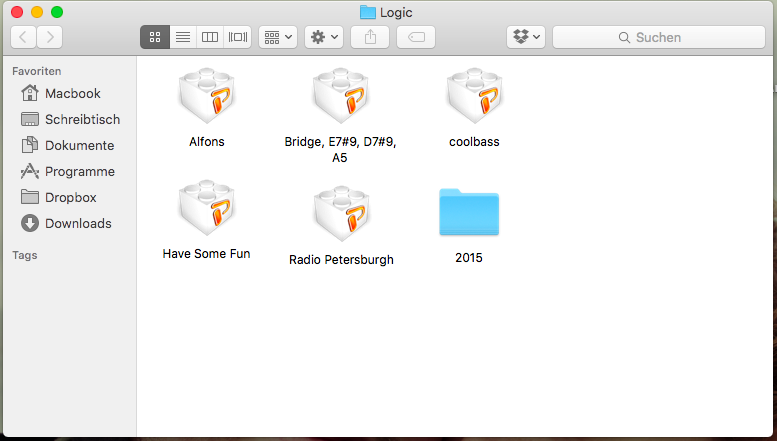Click the Alfons file name label
Viewport: 777px width, 441px height.
pos(207,142)
